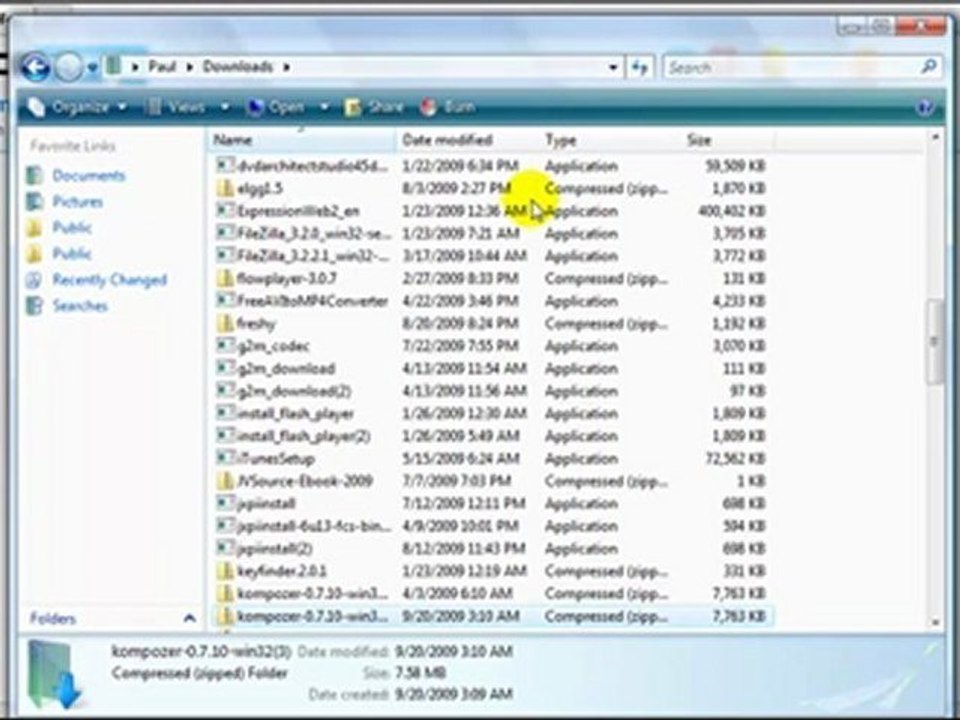Open Searches in Favorite Links
The height and width of the screenshot is (720, 960).
pos(80,306)
